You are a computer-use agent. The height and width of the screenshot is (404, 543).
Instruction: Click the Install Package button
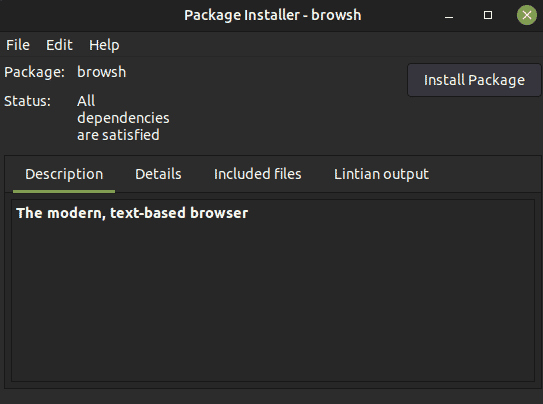[474, 80]
